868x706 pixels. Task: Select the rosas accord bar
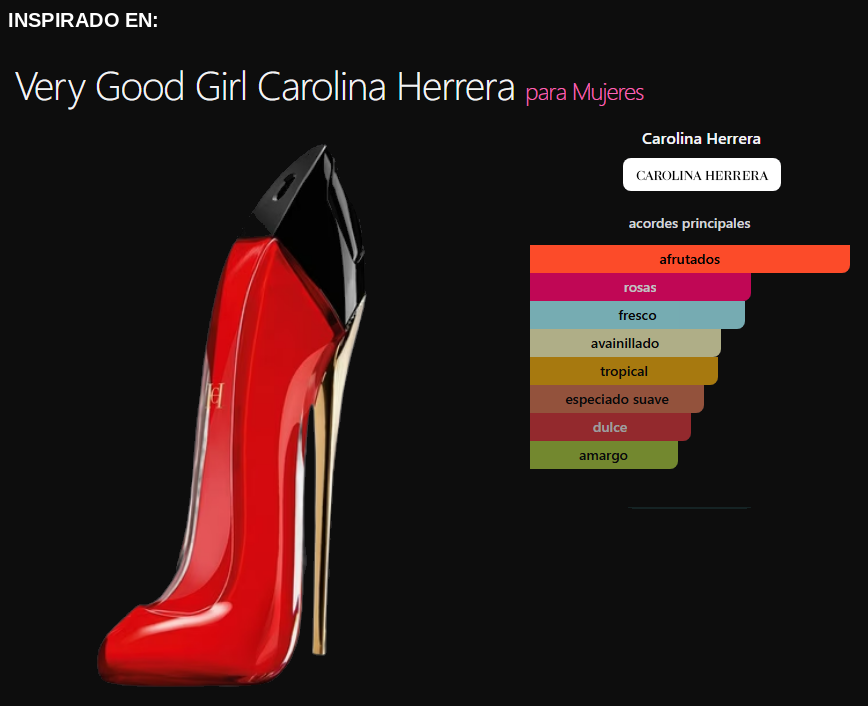(640, 287)
